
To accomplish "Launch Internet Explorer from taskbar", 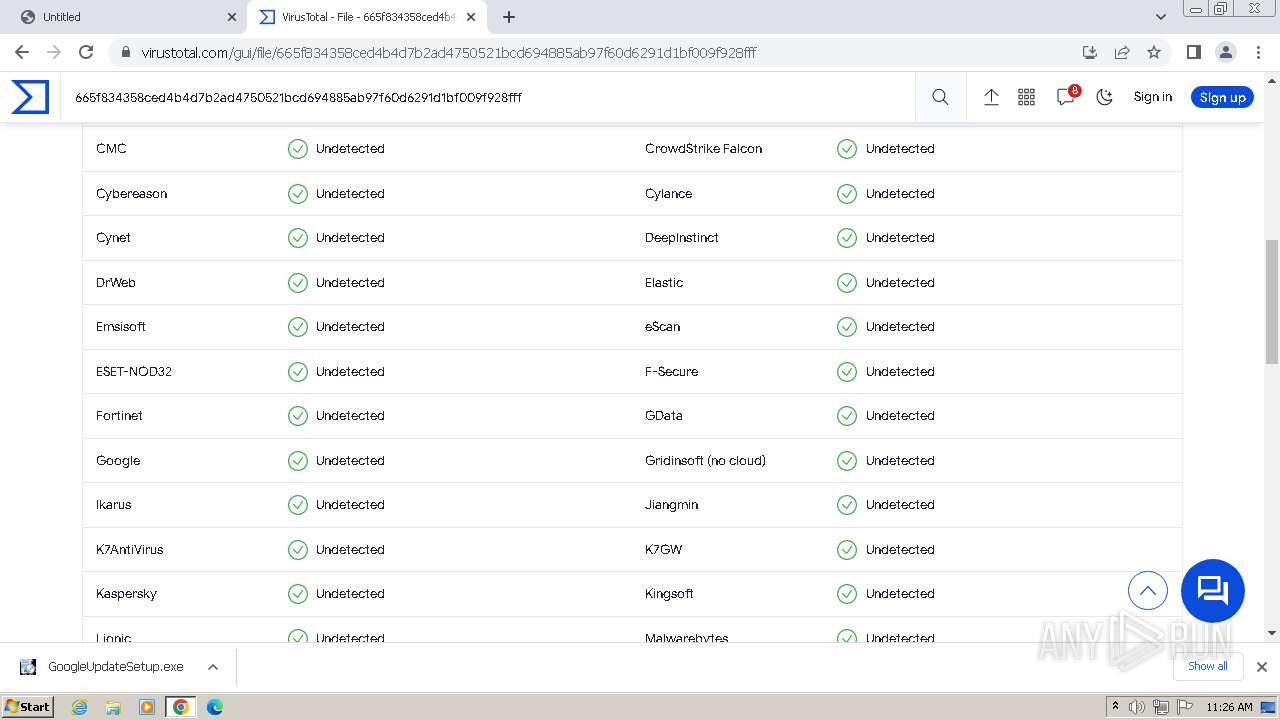I will 79,707.
